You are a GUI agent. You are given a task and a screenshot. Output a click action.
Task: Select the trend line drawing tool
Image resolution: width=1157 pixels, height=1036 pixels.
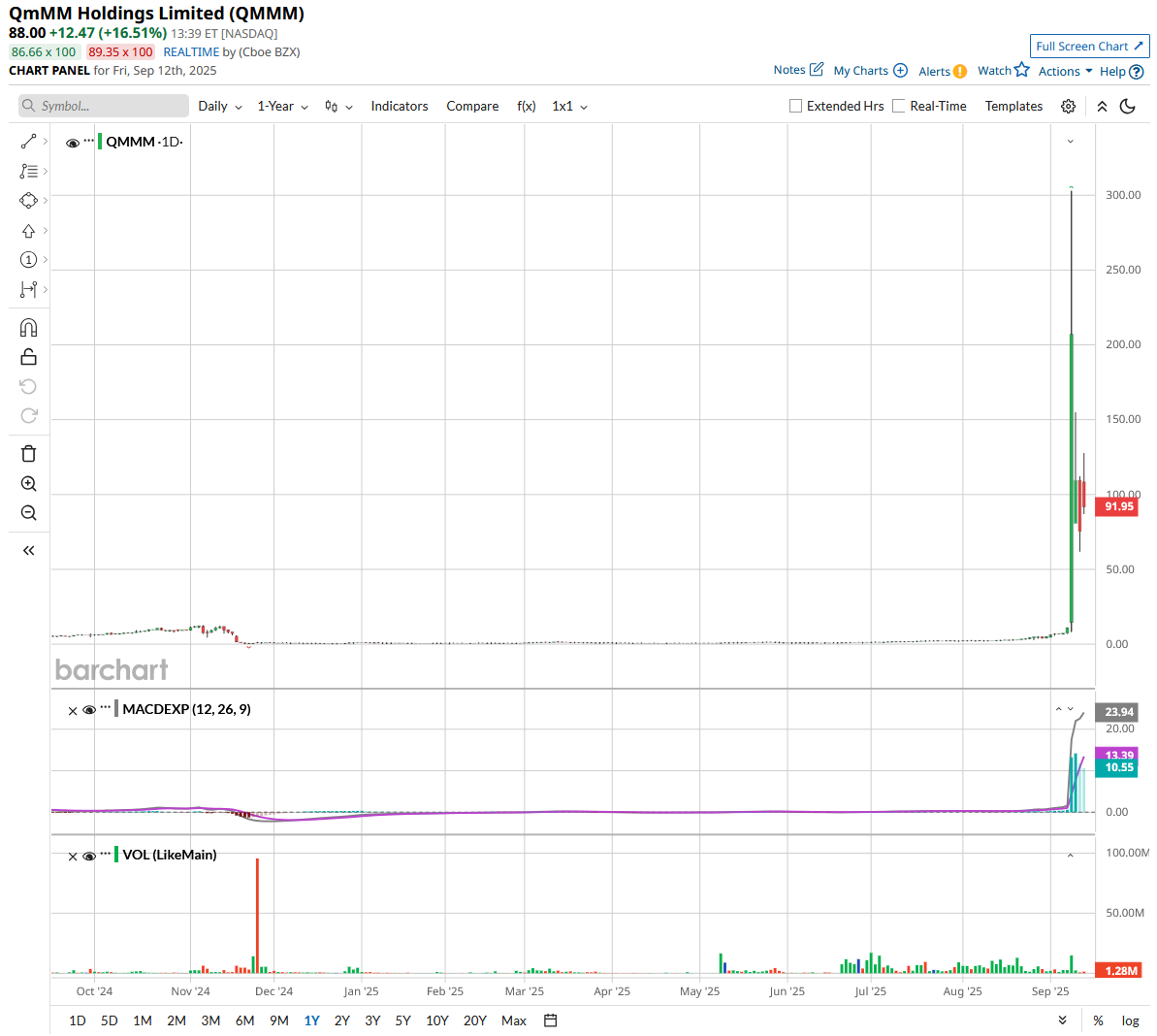(29, 141)
